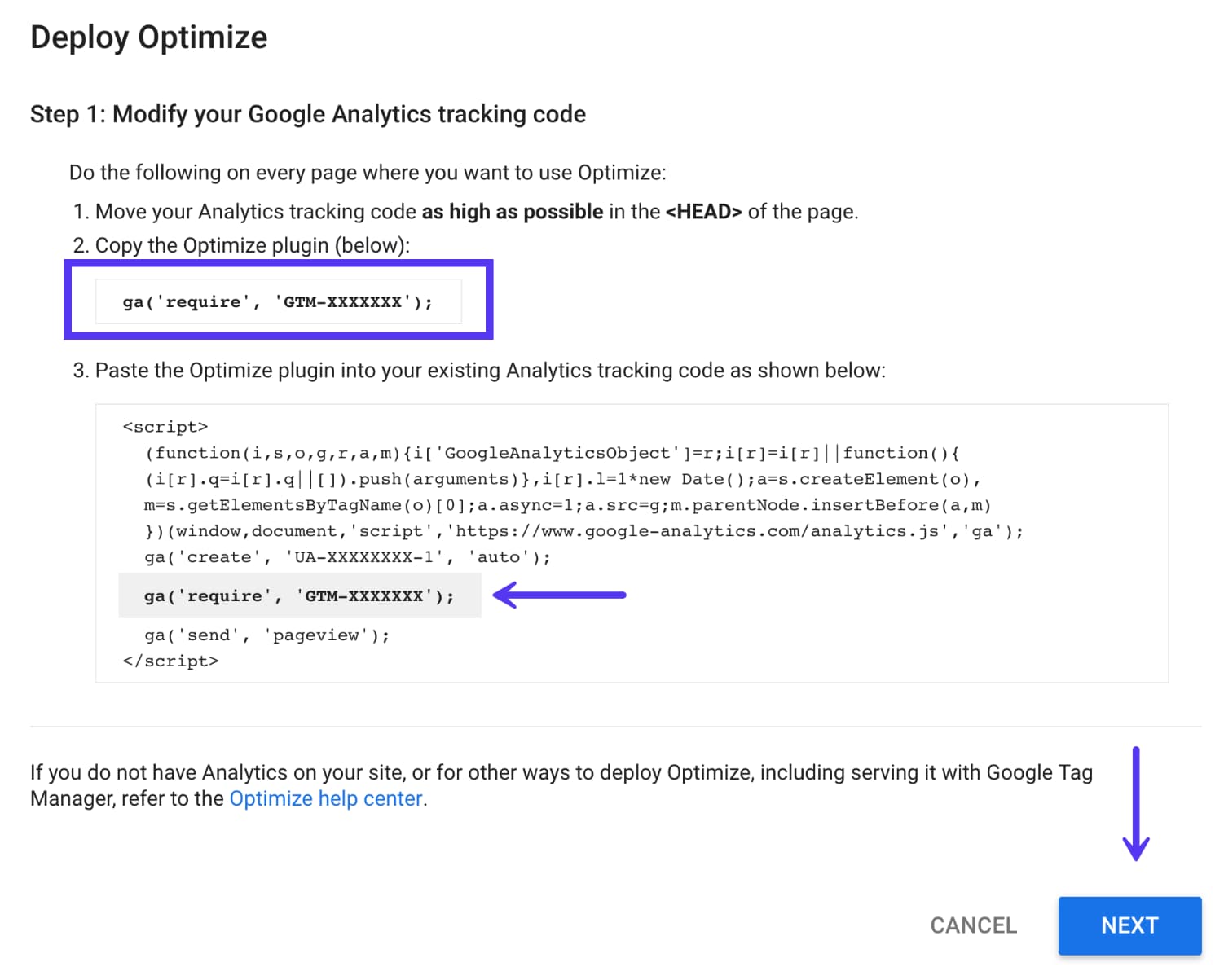Viewport: 1224px width, 980px height.
Task: Select the <script> opening tag in the code block
Action: click(165, 426)
